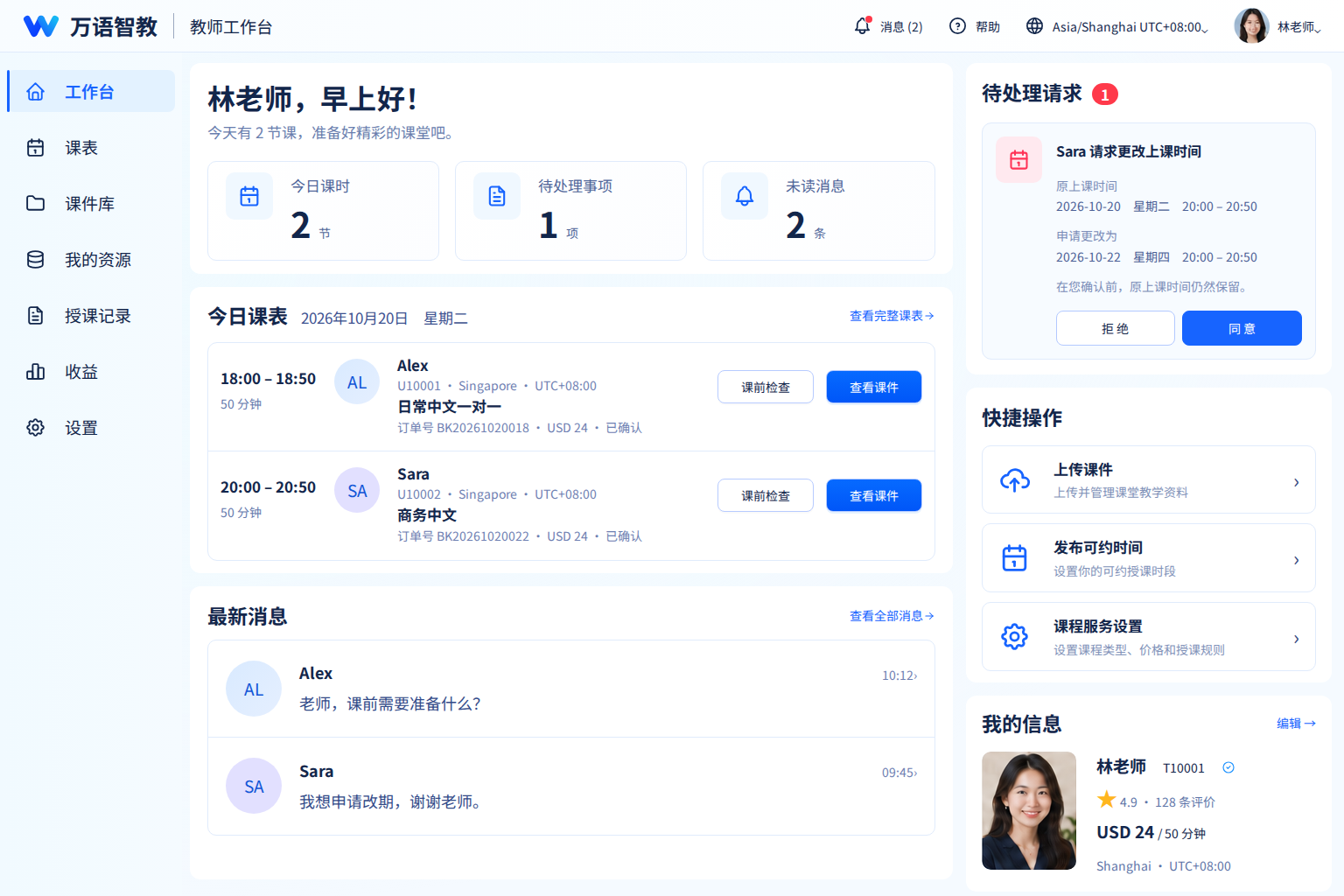
Task: Click the 发布可约时间 calendar icon
Action: [x=1015, y=558]
